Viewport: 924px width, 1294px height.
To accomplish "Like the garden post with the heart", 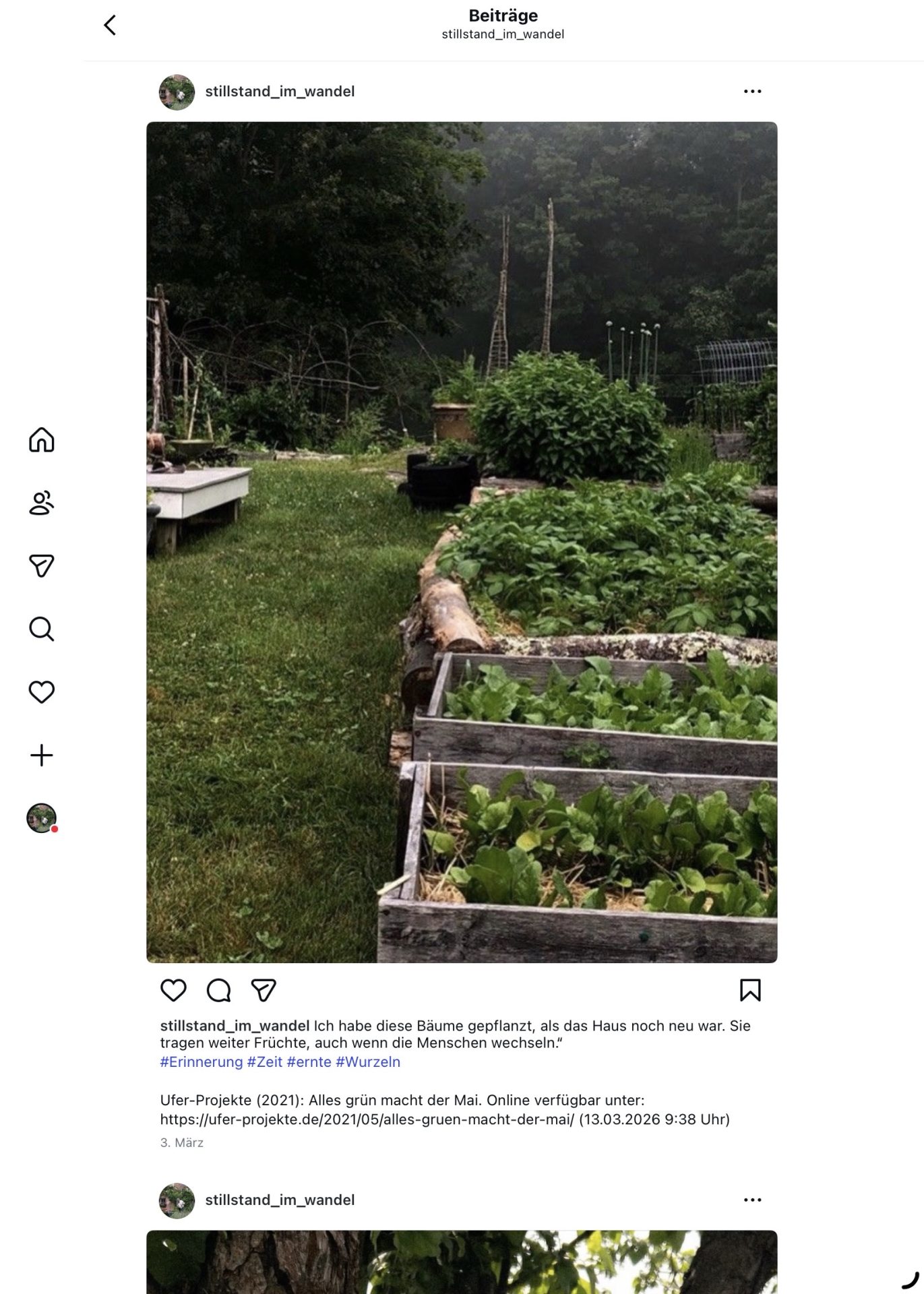I will (x=173, y=990).
